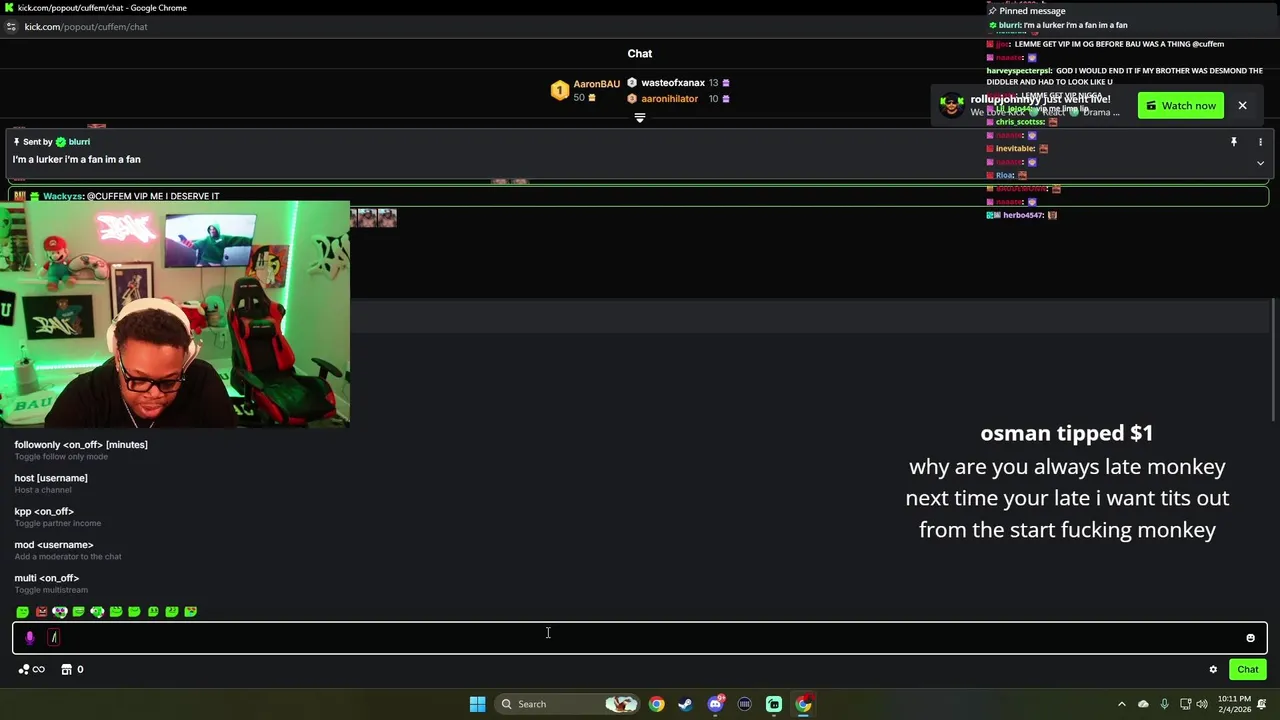Open the site information icon in address bar

coord(11,27)
